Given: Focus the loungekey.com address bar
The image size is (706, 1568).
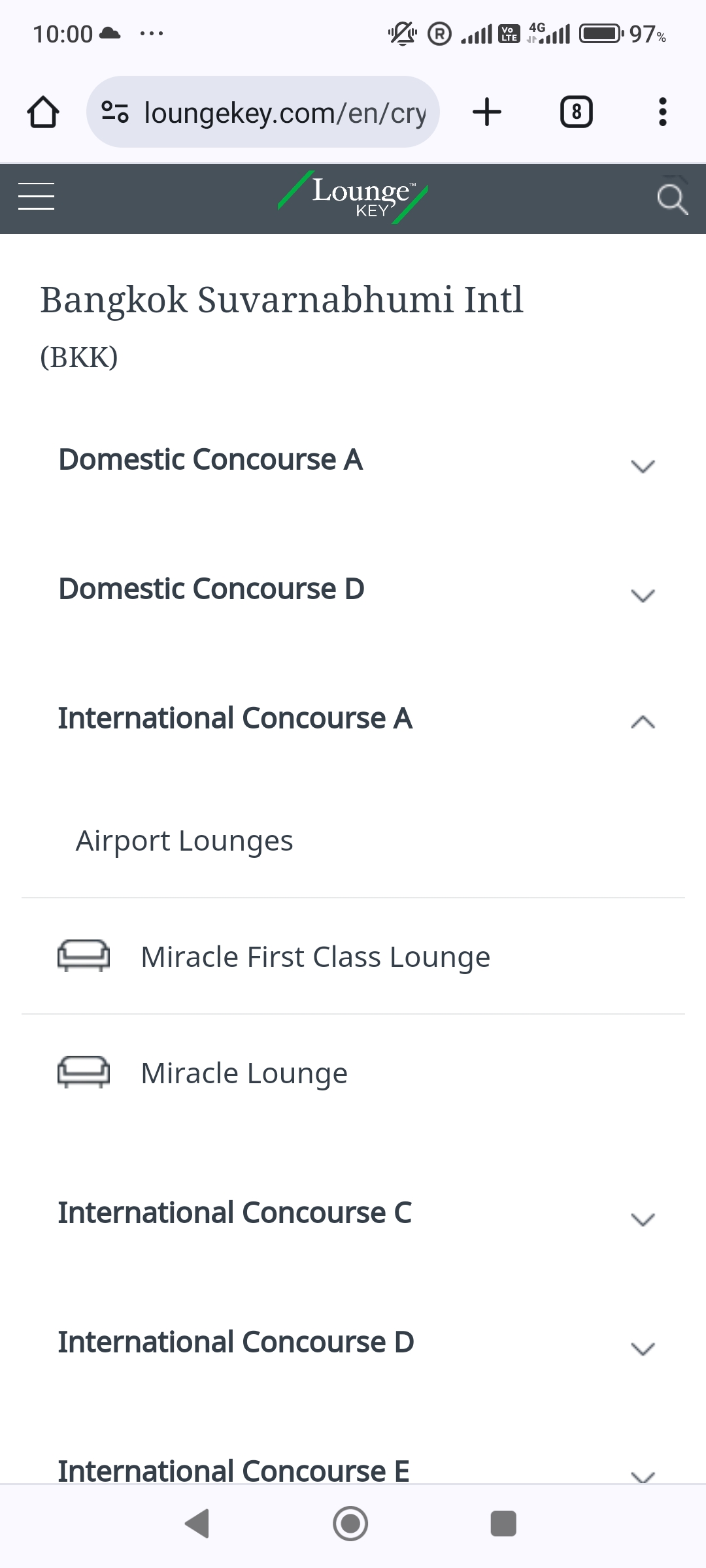Looking at the screenshot, I should [284, 112].
